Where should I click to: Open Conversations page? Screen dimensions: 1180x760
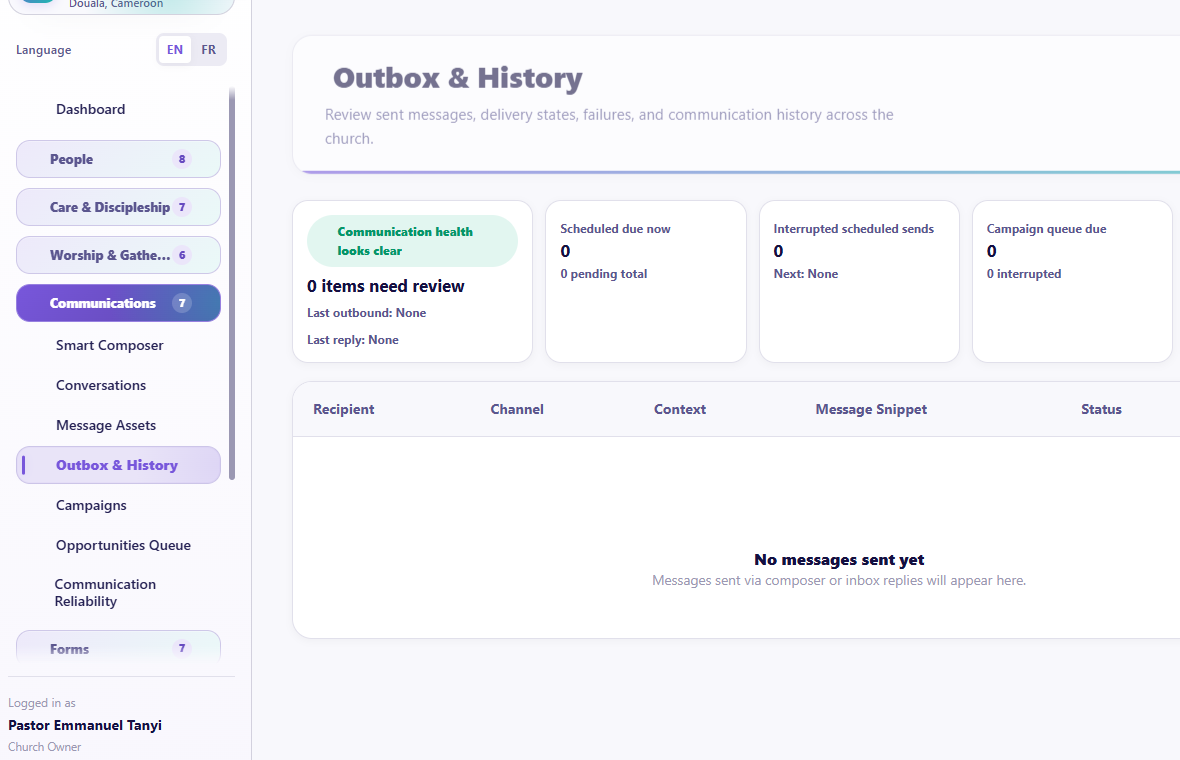tap(101, 385)
